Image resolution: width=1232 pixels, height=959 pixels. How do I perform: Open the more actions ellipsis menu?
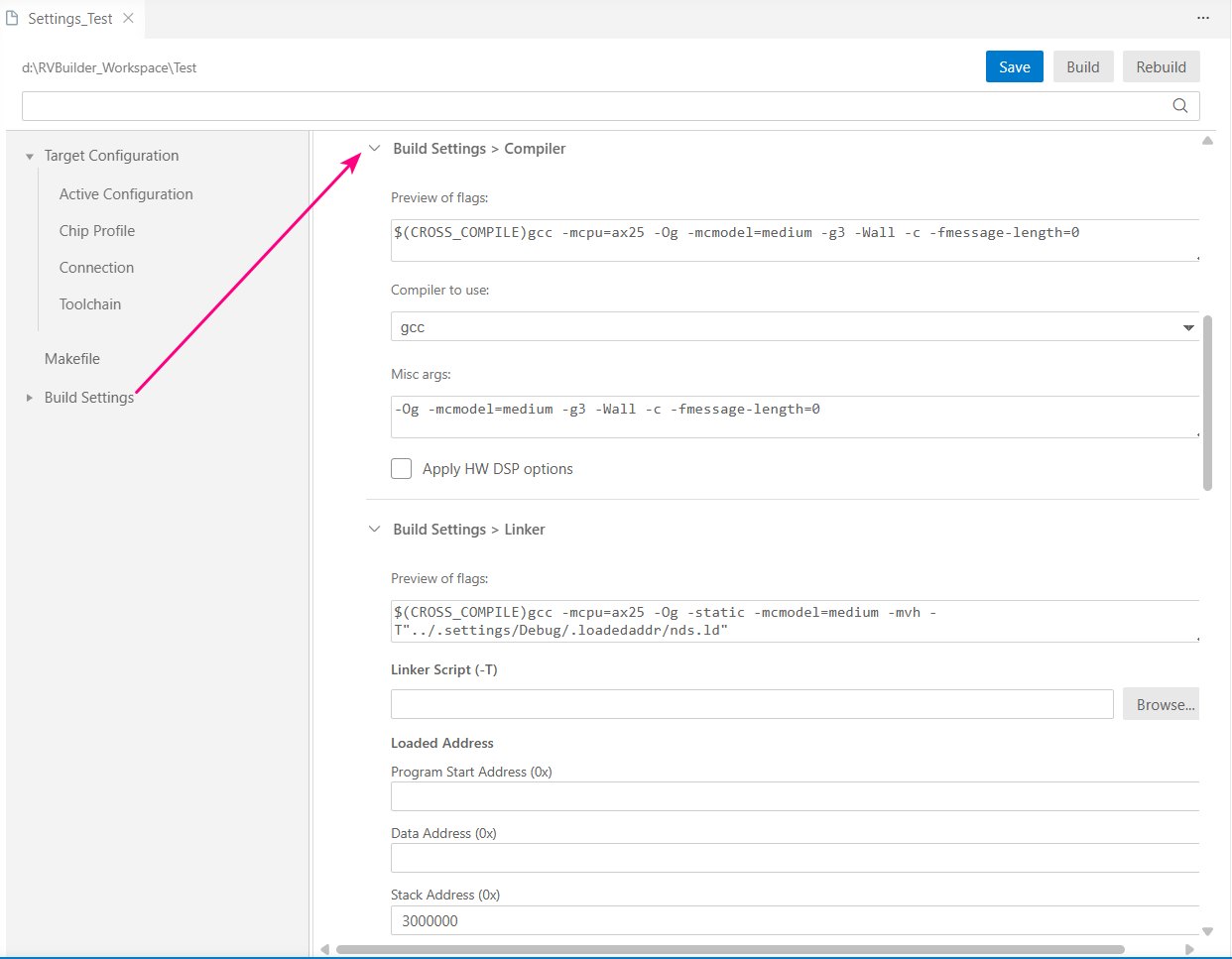[x=1202, y=18]
